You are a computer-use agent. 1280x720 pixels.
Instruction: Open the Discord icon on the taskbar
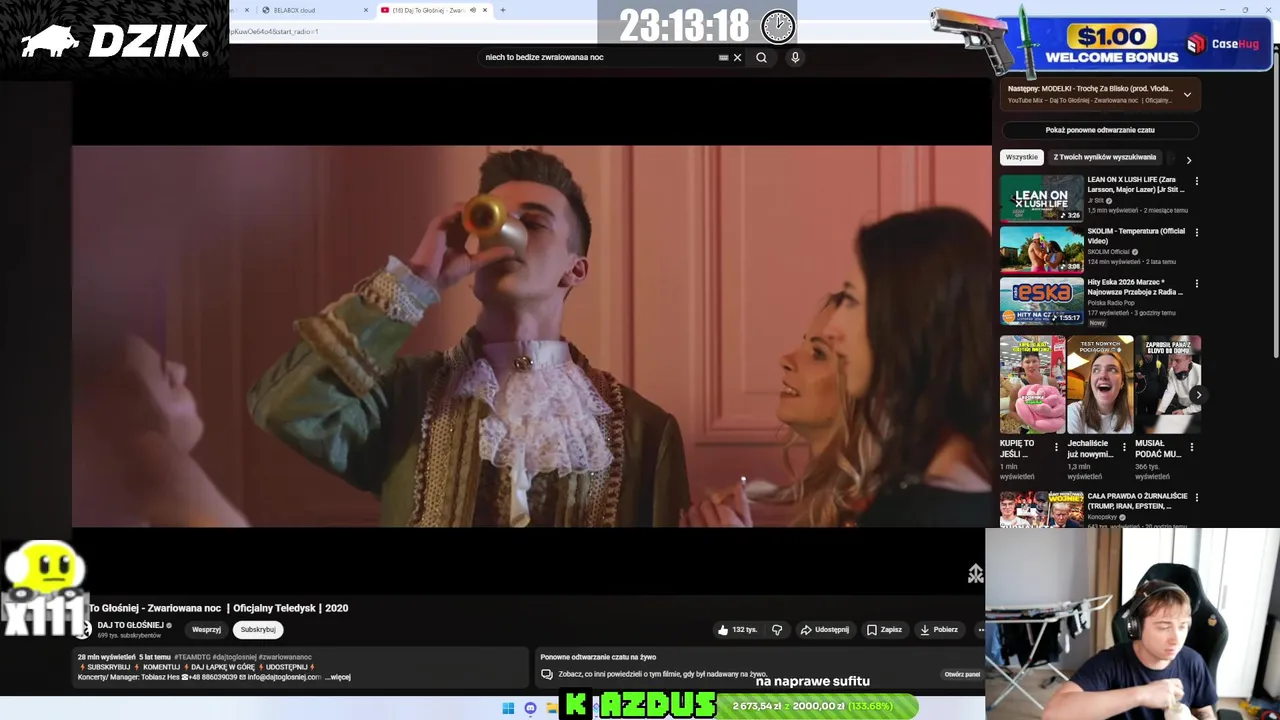point(530,708)
